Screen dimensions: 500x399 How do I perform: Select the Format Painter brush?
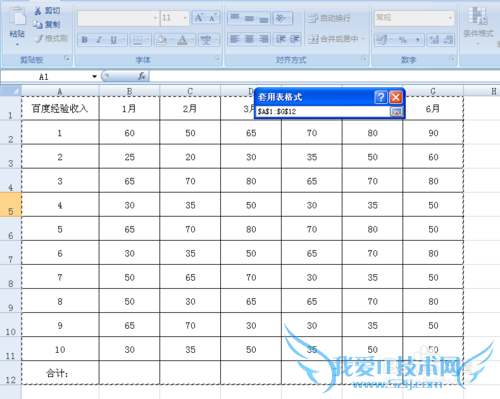(51, 39)
